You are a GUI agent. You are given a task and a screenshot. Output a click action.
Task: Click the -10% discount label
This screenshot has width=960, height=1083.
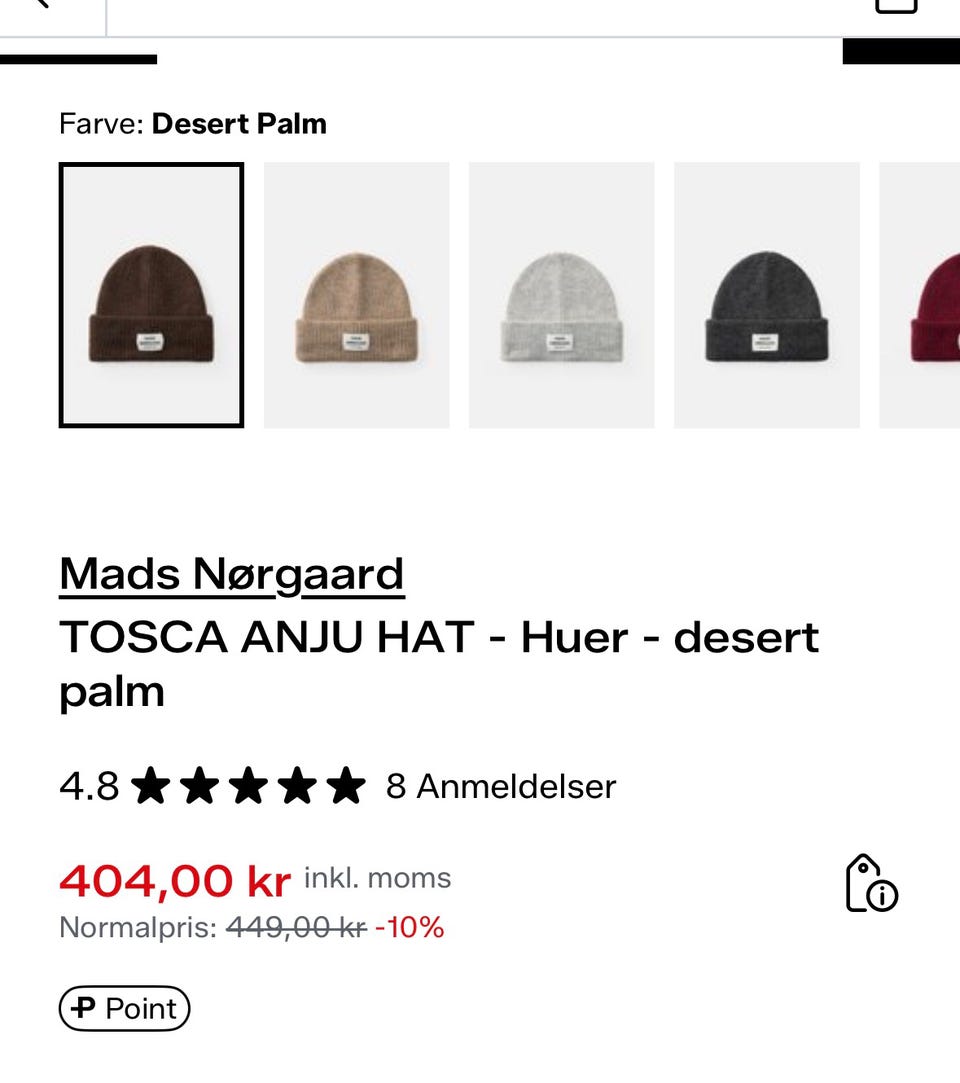coord(409,928)
